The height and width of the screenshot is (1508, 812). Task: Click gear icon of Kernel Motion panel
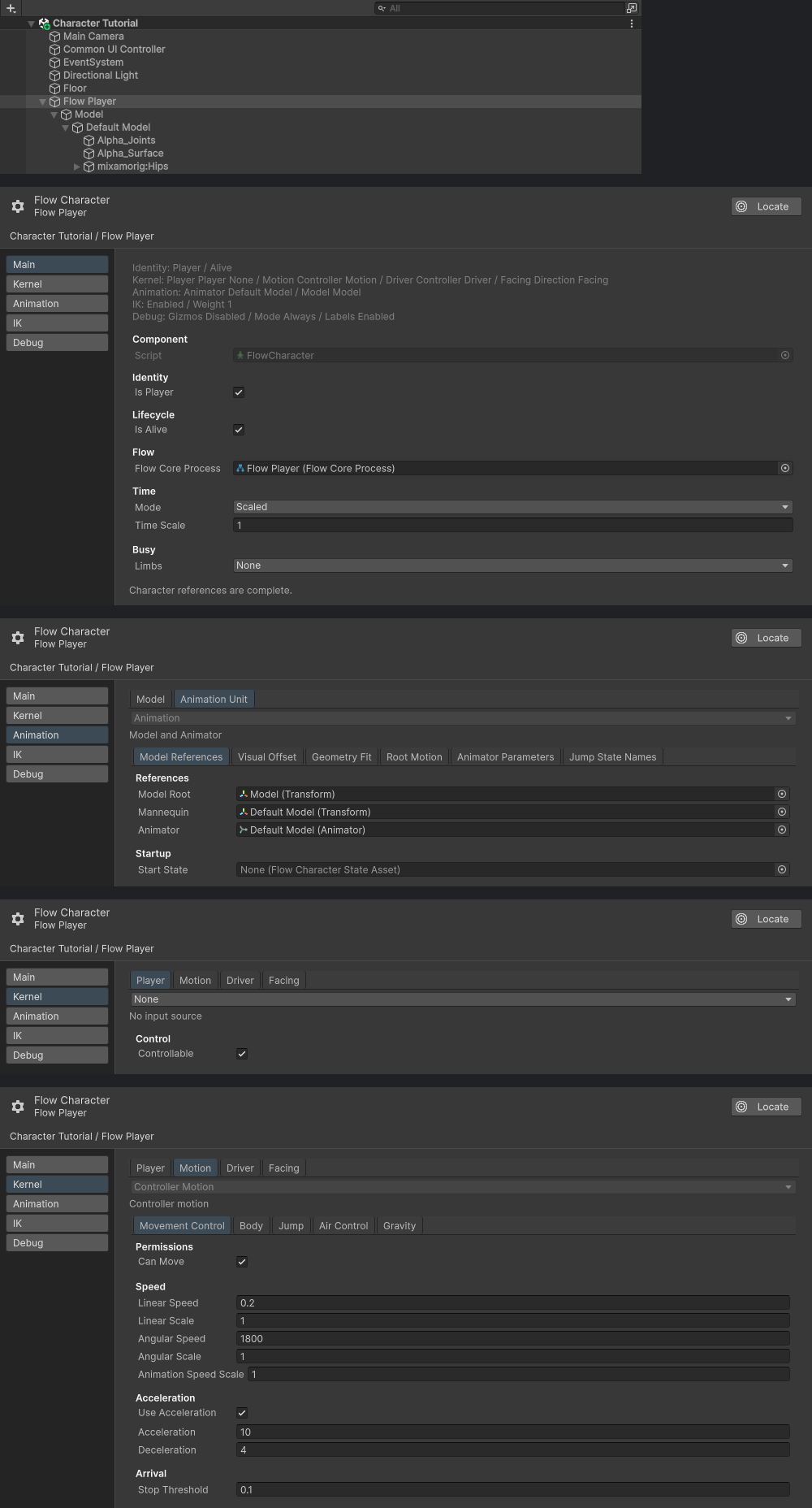(18, 1107)
